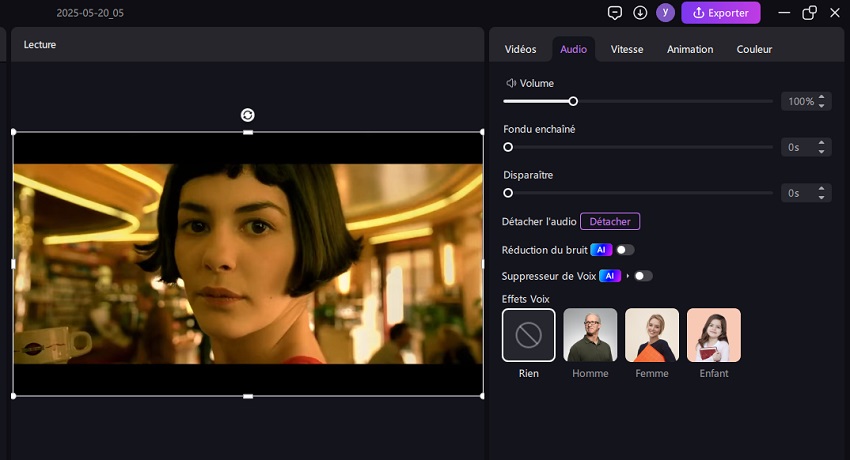Click the AI badge next to Réduction du bruit
850x460 pixels.
pyautogui.click(x=601, y=250)
